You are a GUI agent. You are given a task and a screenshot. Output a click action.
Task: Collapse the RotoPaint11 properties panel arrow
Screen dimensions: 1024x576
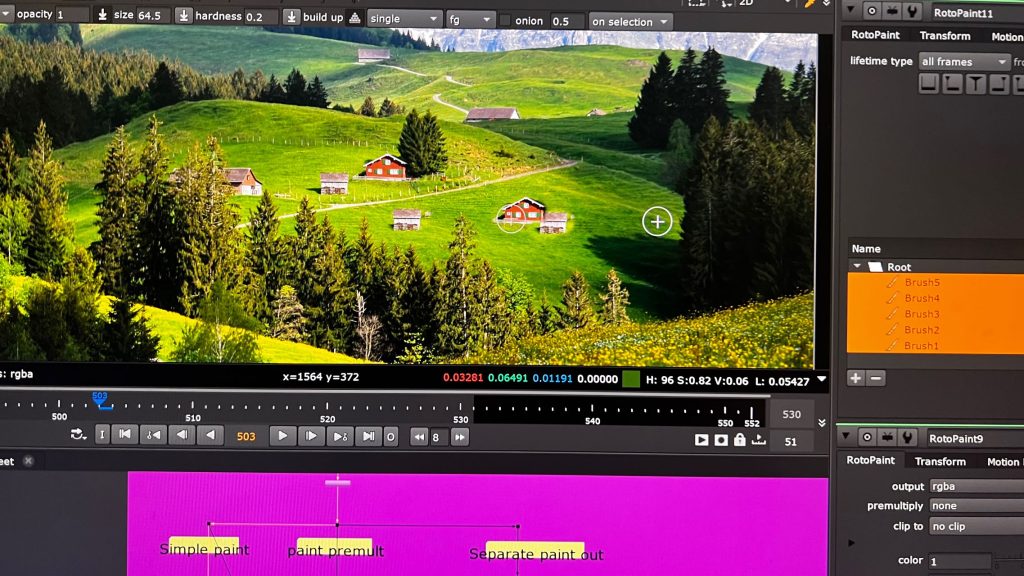tap(850, 10)
